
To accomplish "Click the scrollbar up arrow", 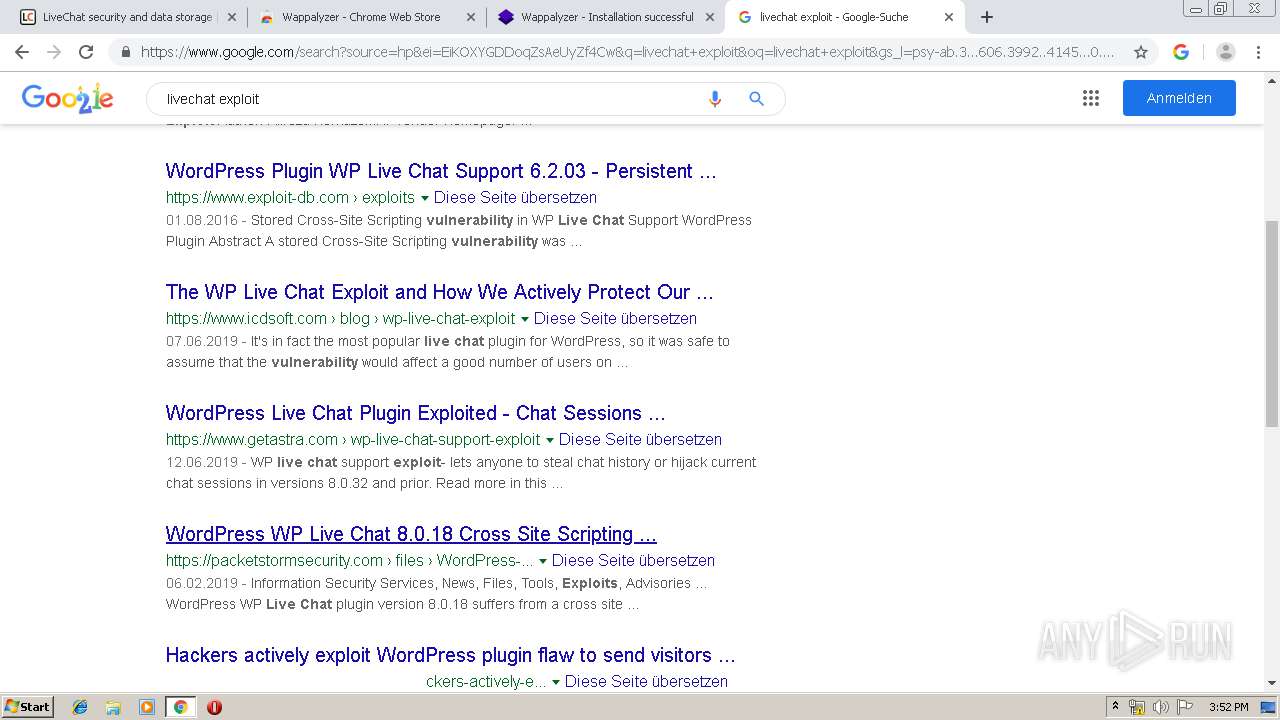I will (x=1272, y=79).
